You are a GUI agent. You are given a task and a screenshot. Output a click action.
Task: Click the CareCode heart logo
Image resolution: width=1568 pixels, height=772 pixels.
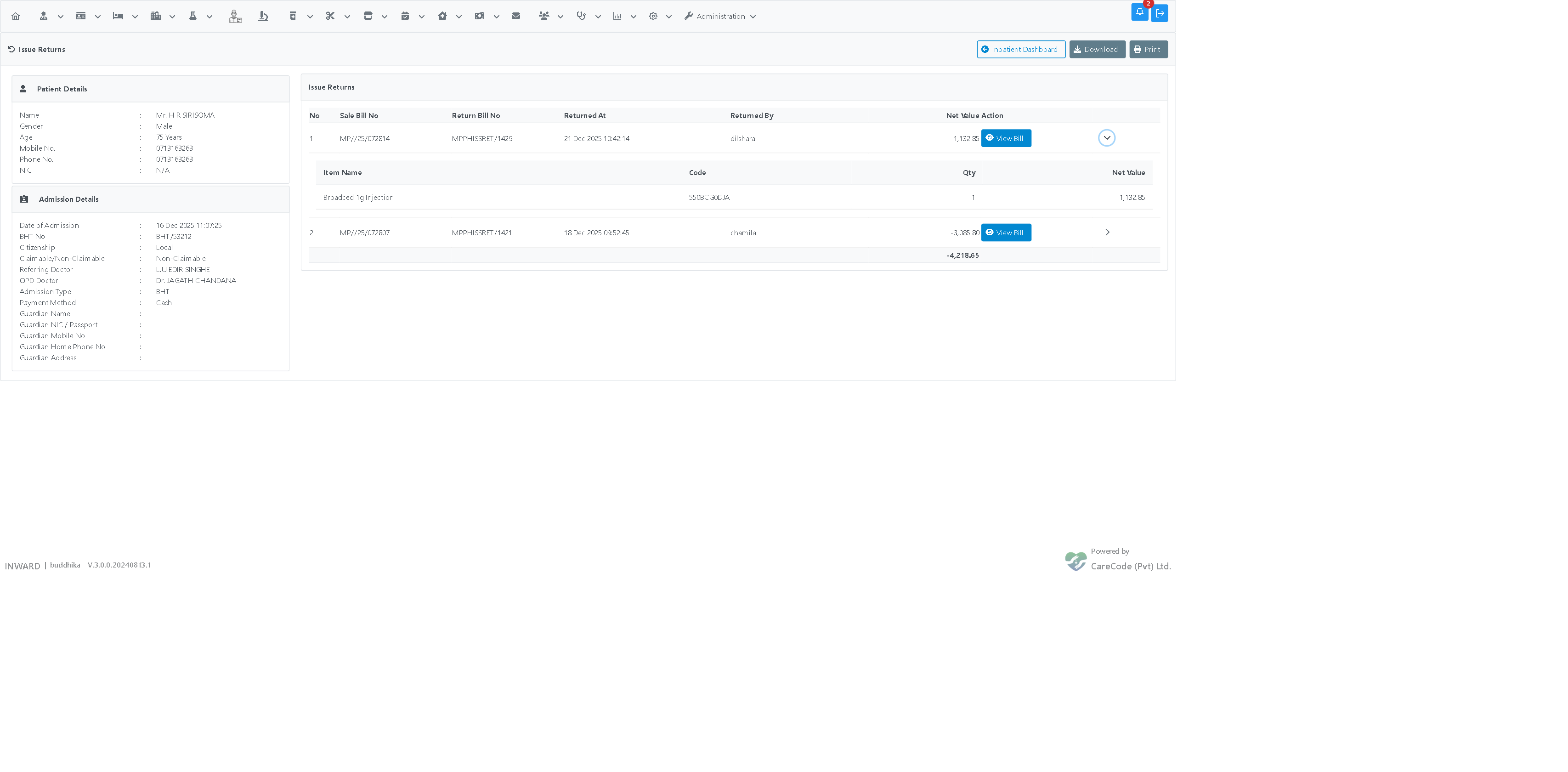pos(1076,561)
